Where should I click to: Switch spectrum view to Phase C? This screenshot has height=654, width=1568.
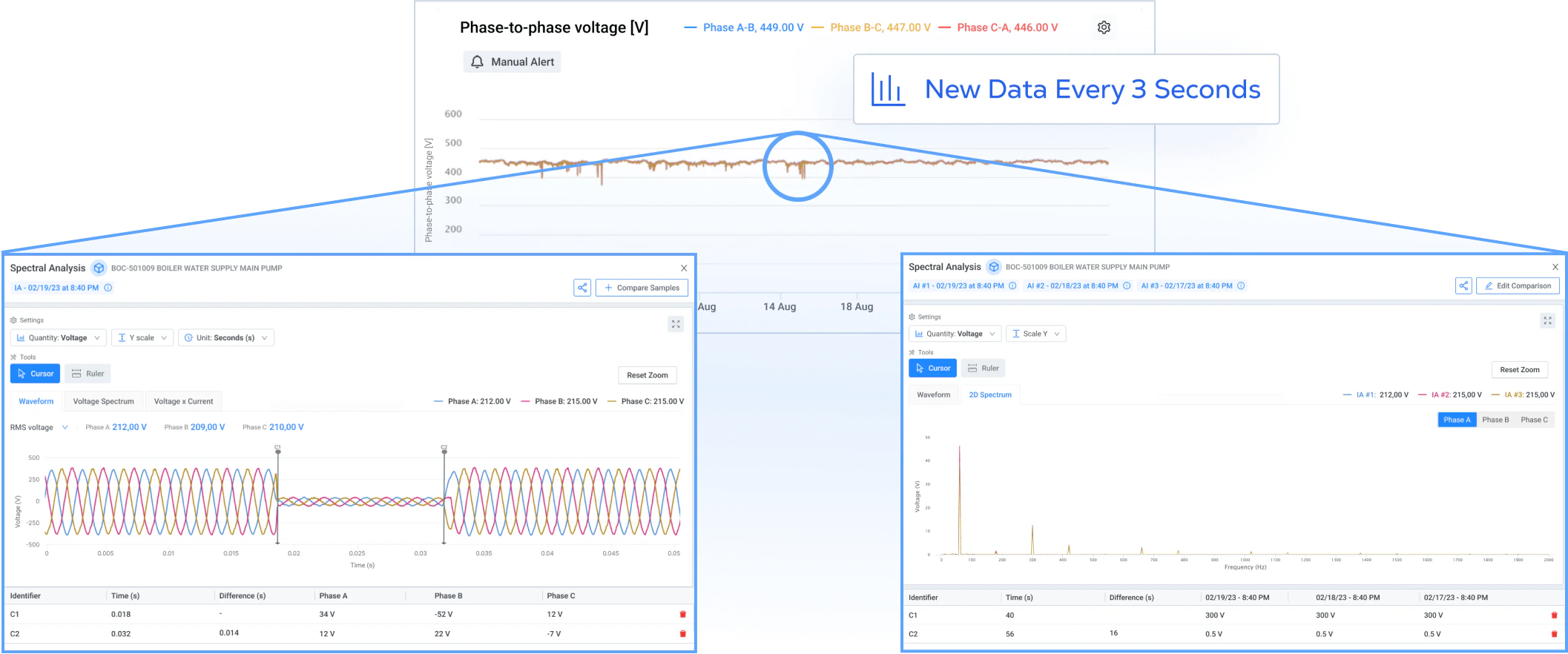coord(1534,420)
